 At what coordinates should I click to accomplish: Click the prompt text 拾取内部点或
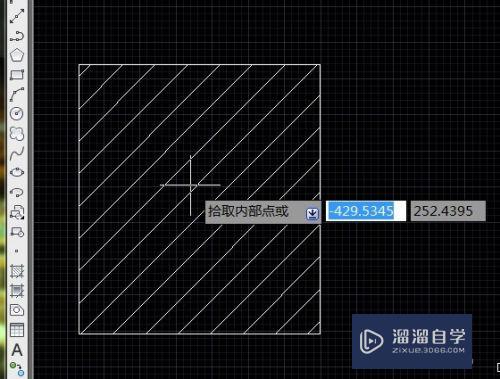tap(248, 211)
